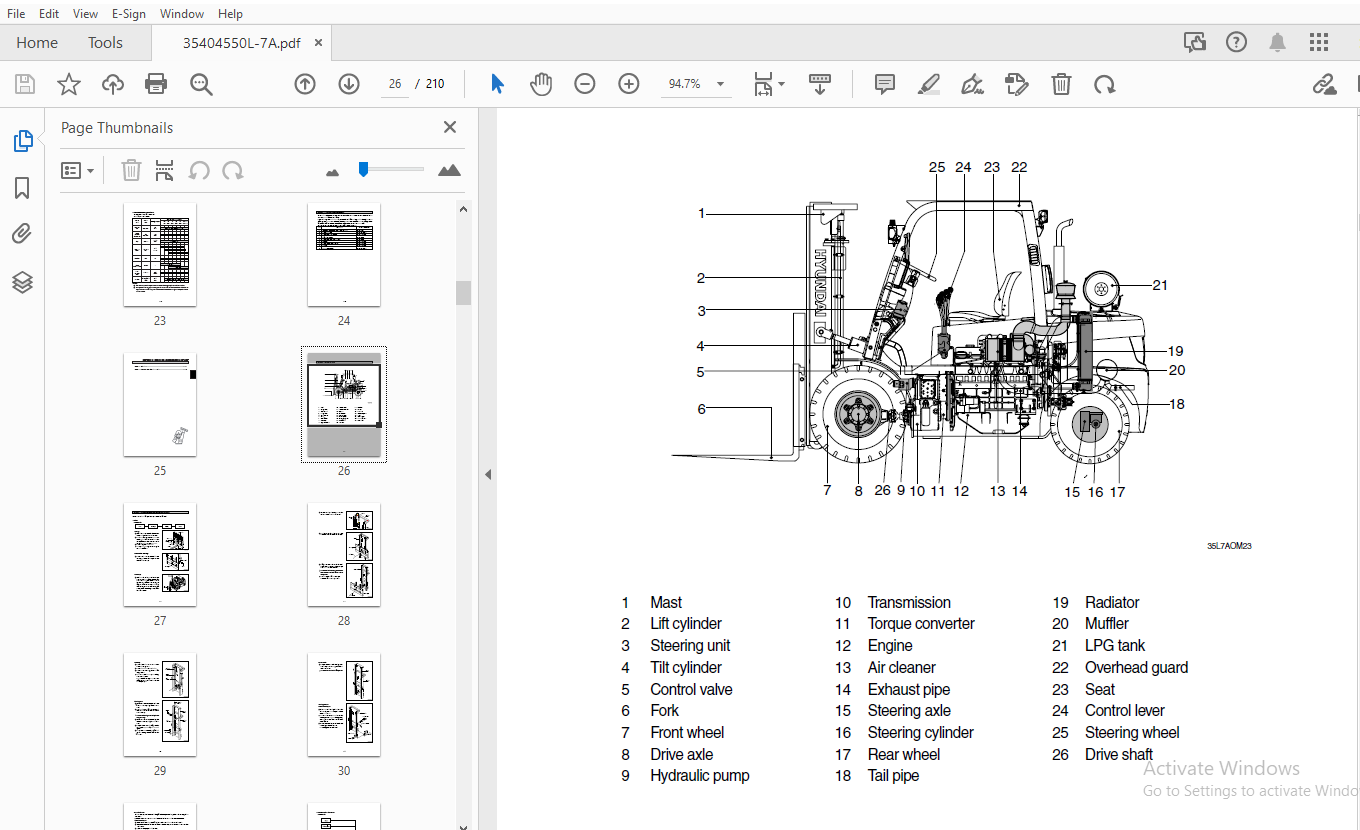Go to the next page with the down arrow
This screenshot has width=1360, height=830.
(349, 84)
